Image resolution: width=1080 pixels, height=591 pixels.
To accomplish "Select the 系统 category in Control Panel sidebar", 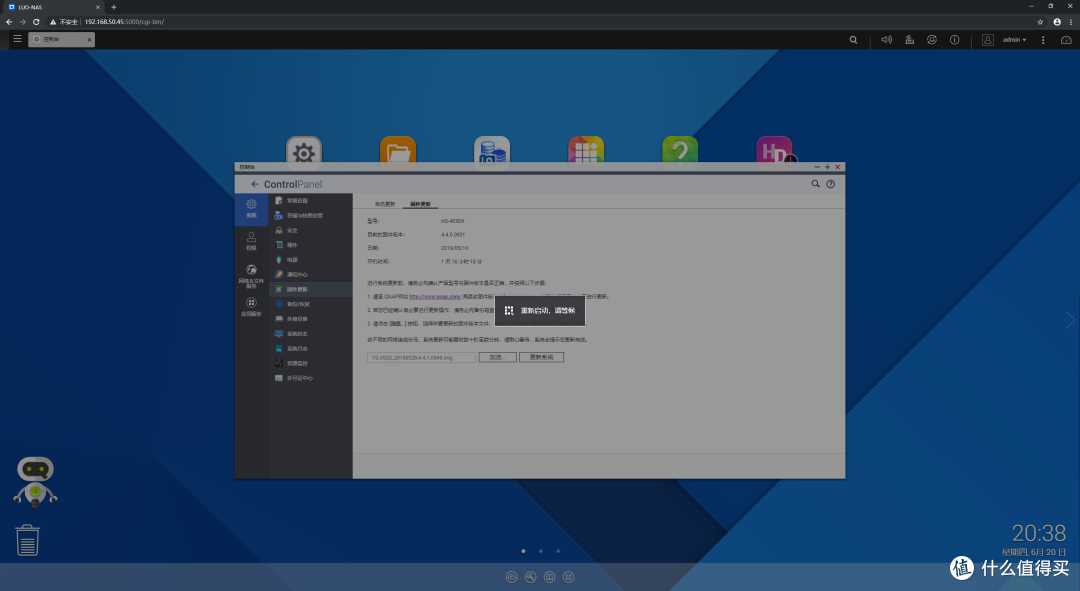I will click(251, 209).
